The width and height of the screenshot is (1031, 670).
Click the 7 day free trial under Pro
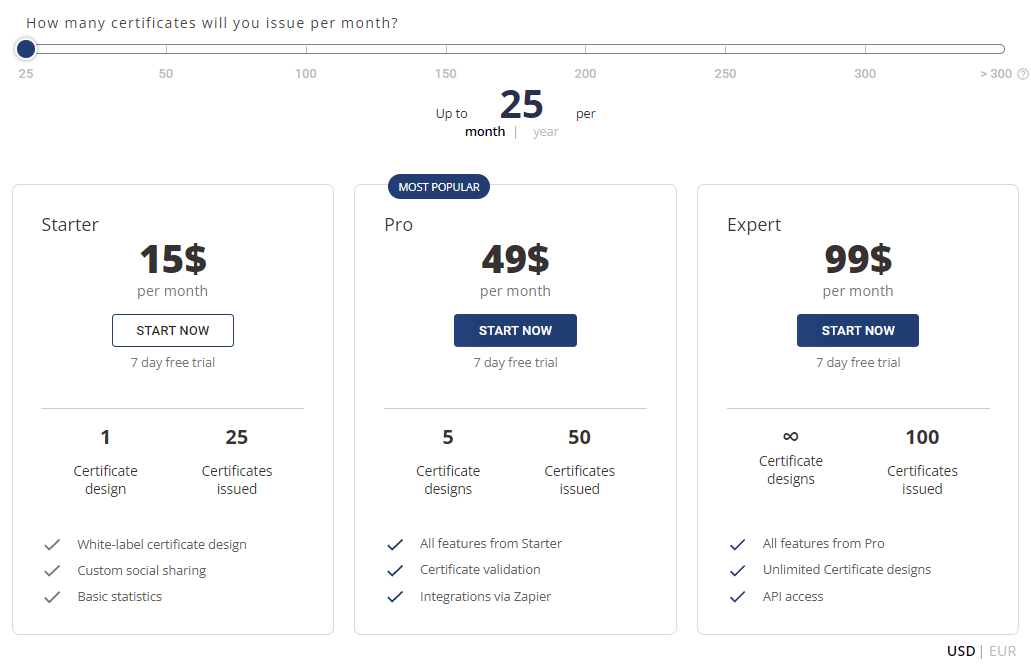515,362
